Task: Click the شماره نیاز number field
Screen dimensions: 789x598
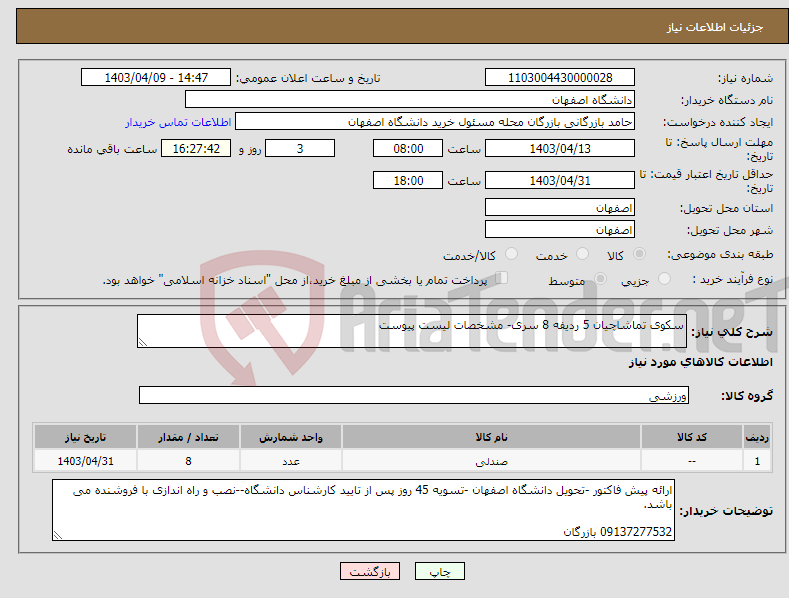Action: (560, 78)
